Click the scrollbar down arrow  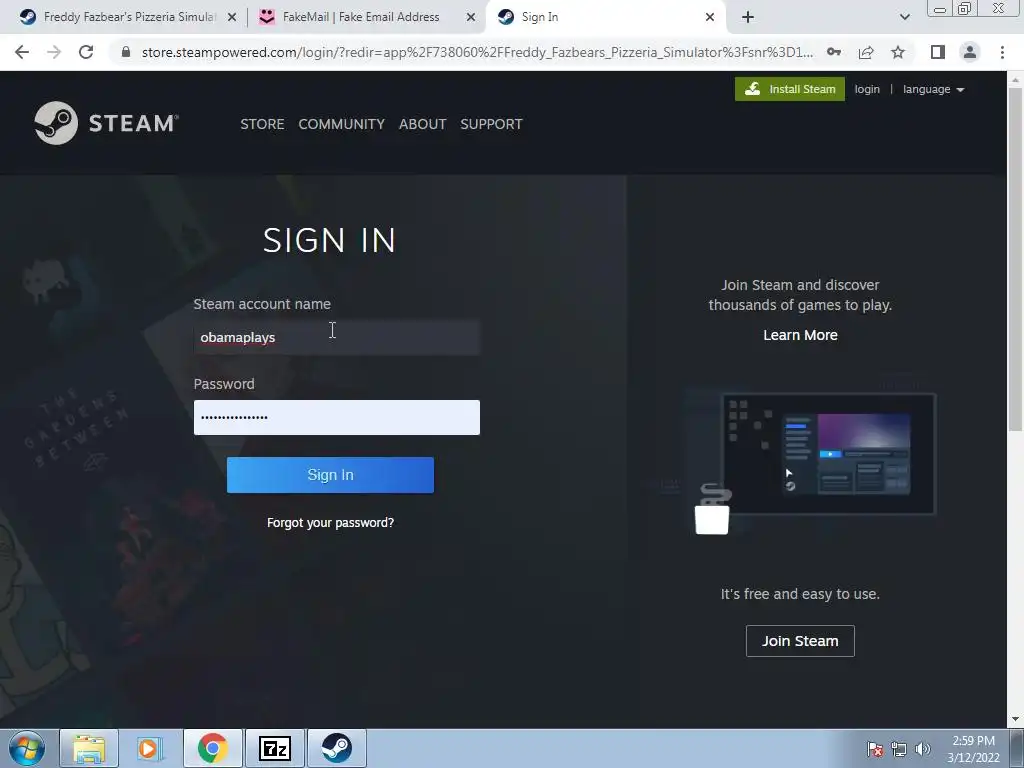click(x=1015, y=720)
